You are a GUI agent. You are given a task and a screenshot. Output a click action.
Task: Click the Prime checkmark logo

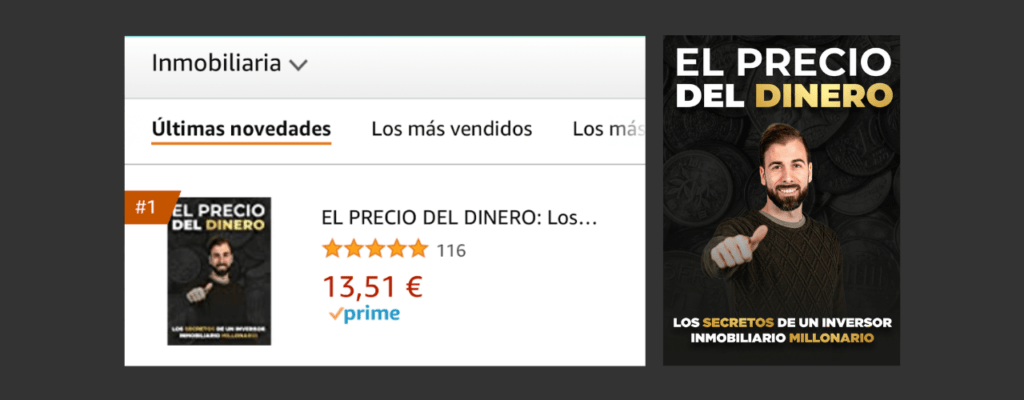(364, 314)
